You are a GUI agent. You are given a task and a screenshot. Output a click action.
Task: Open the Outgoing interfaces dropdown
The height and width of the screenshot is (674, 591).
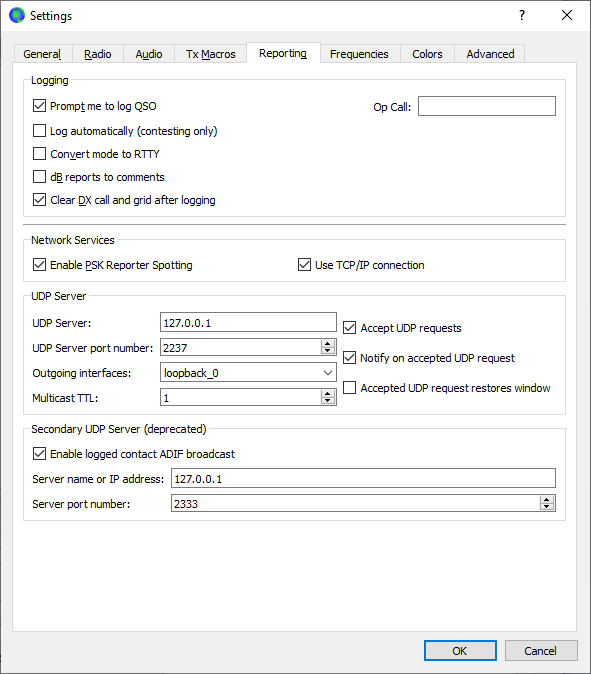point(248,373)
